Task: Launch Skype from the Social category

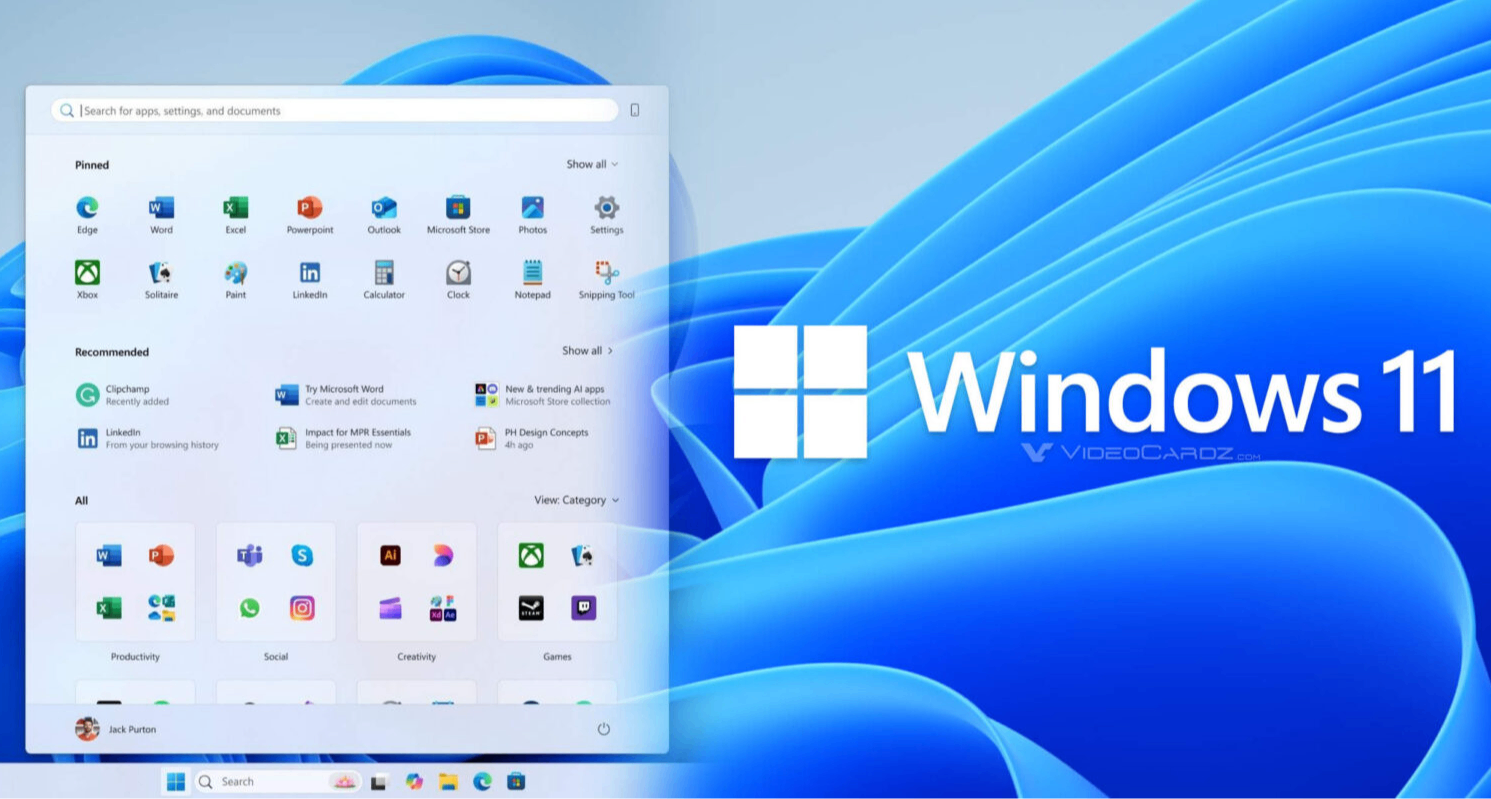Action: tap(302, 556)
